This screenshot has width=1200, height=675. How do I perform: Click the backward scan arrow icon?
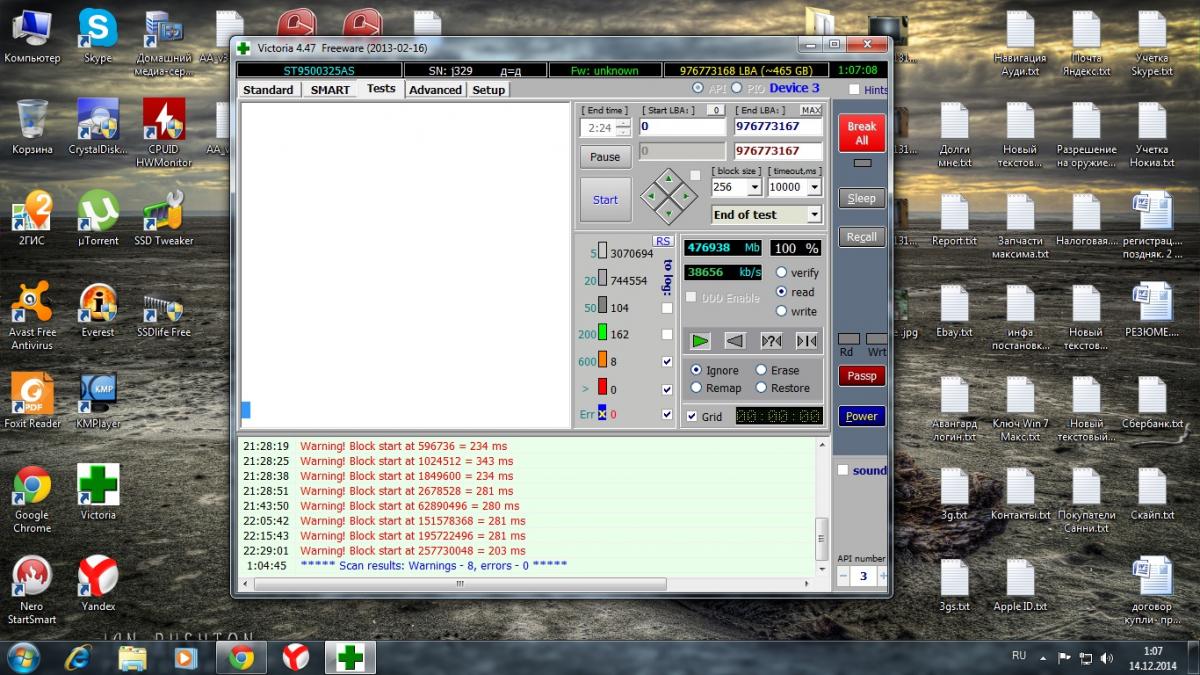click(735, 341)
